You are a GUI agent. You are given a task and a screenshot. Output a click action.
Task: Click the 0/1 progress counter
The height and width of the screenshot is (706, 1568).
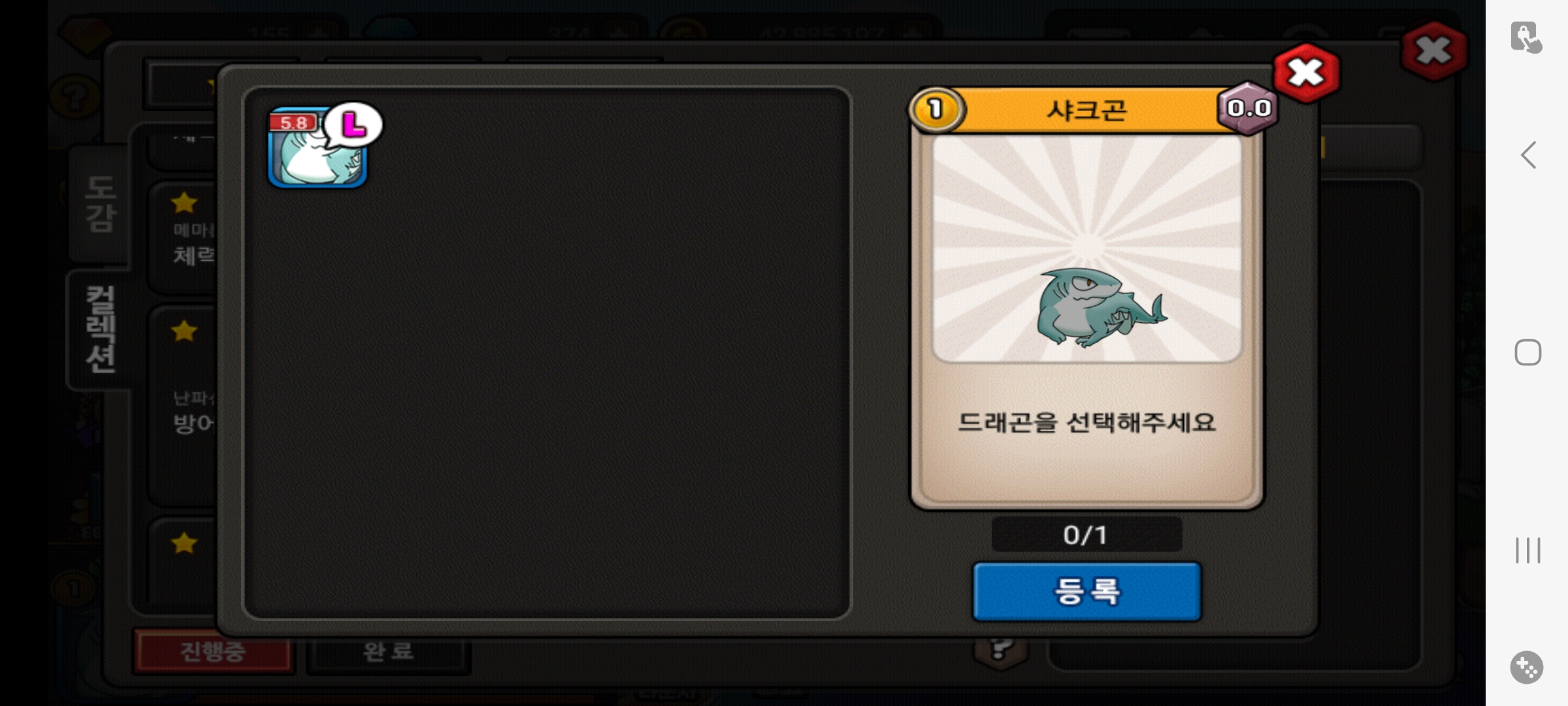click(1086, 535)
